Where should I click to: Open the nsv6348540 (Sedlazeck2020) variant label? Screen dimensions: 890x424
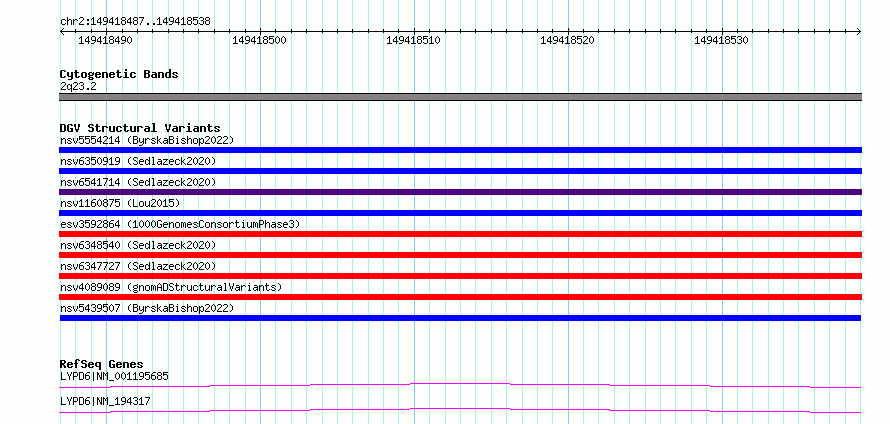(138, 245)
